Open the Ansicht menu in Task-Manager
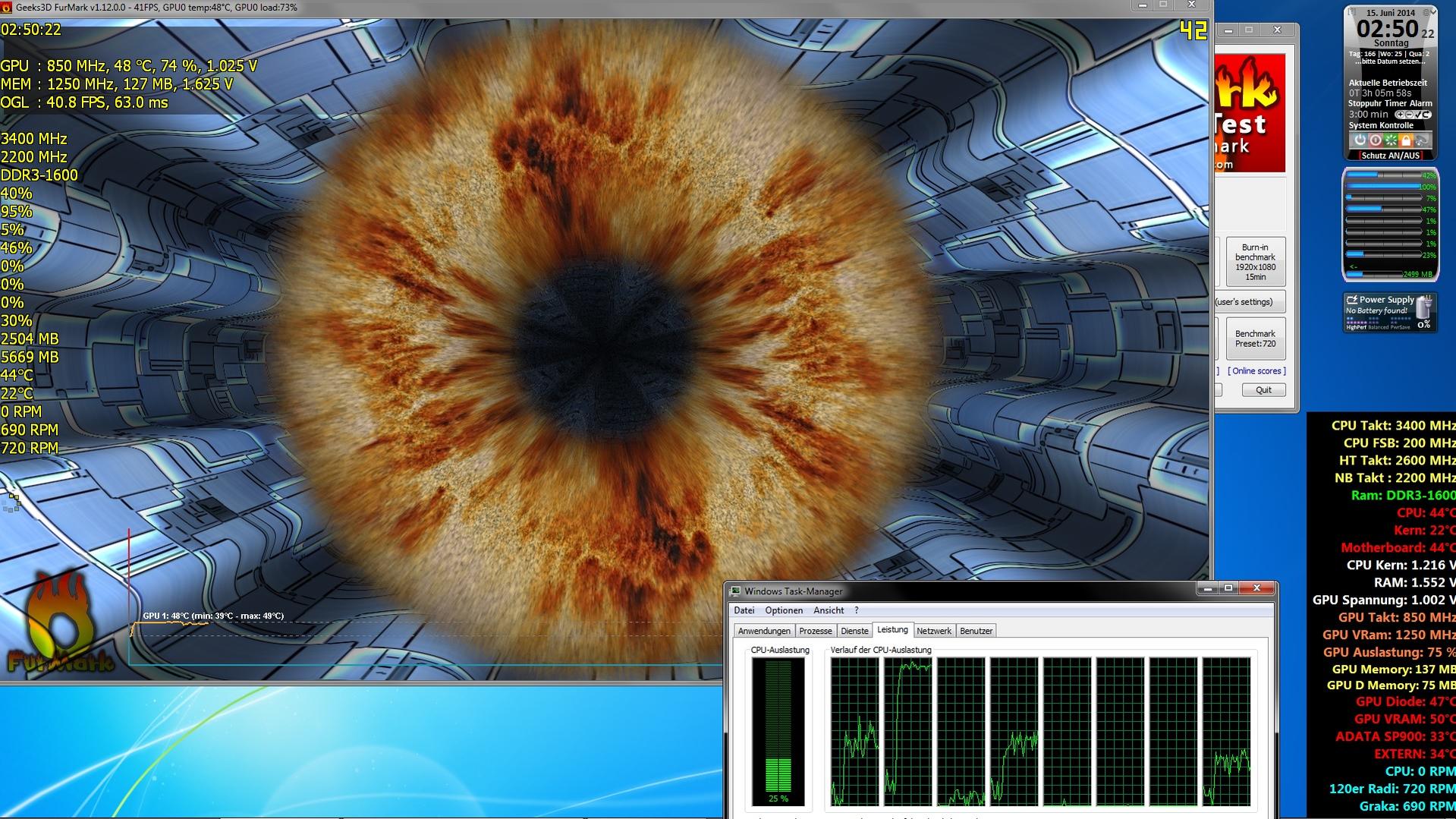 tap(829, 610)
